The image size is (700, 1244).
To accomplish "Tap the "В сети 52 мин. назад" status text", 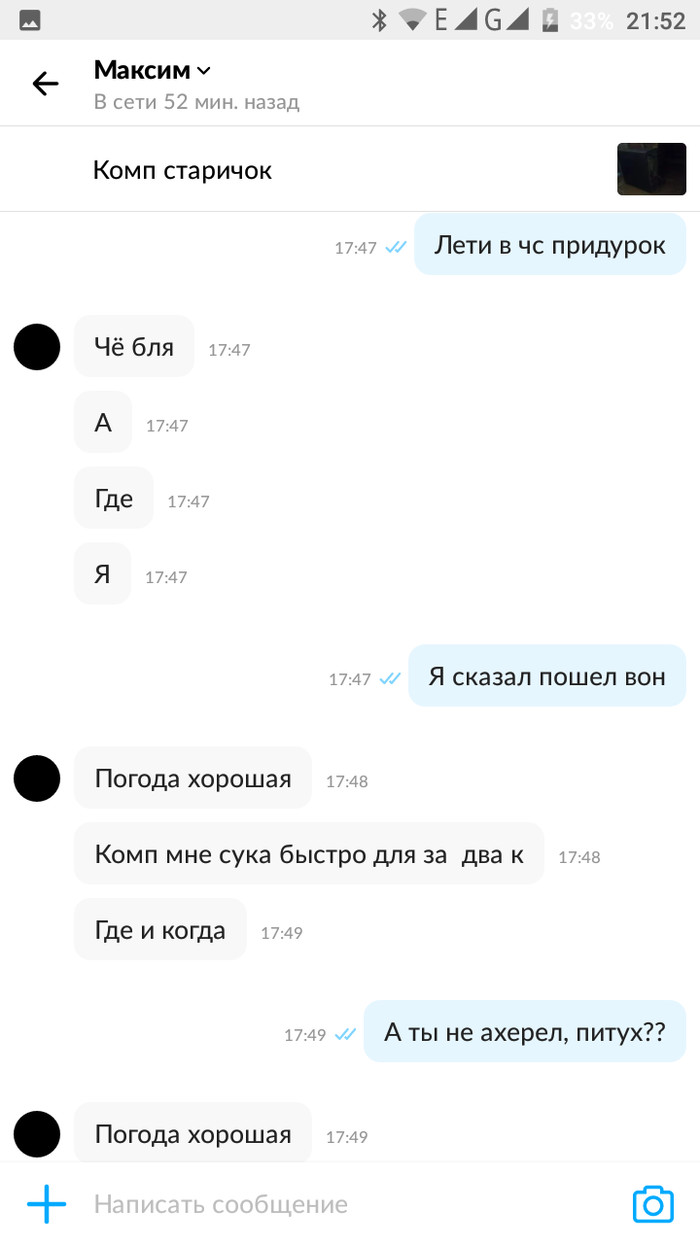I will point(197,102).
